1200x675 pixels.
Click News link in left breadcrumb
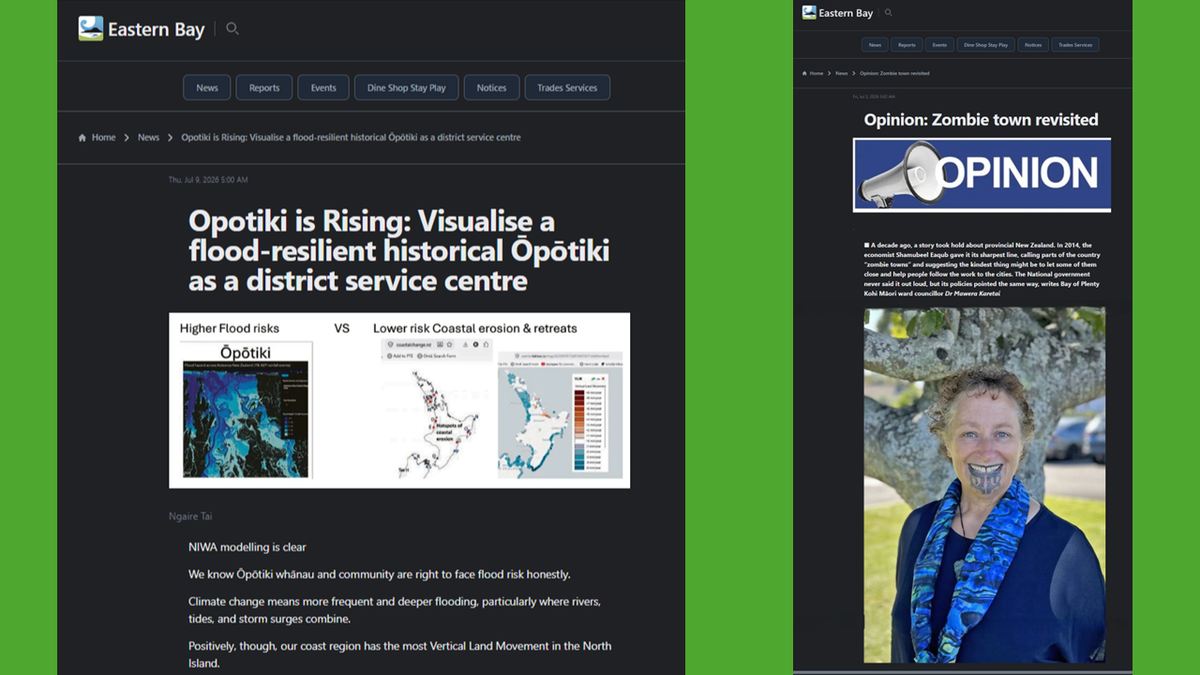tap(149, 138)
